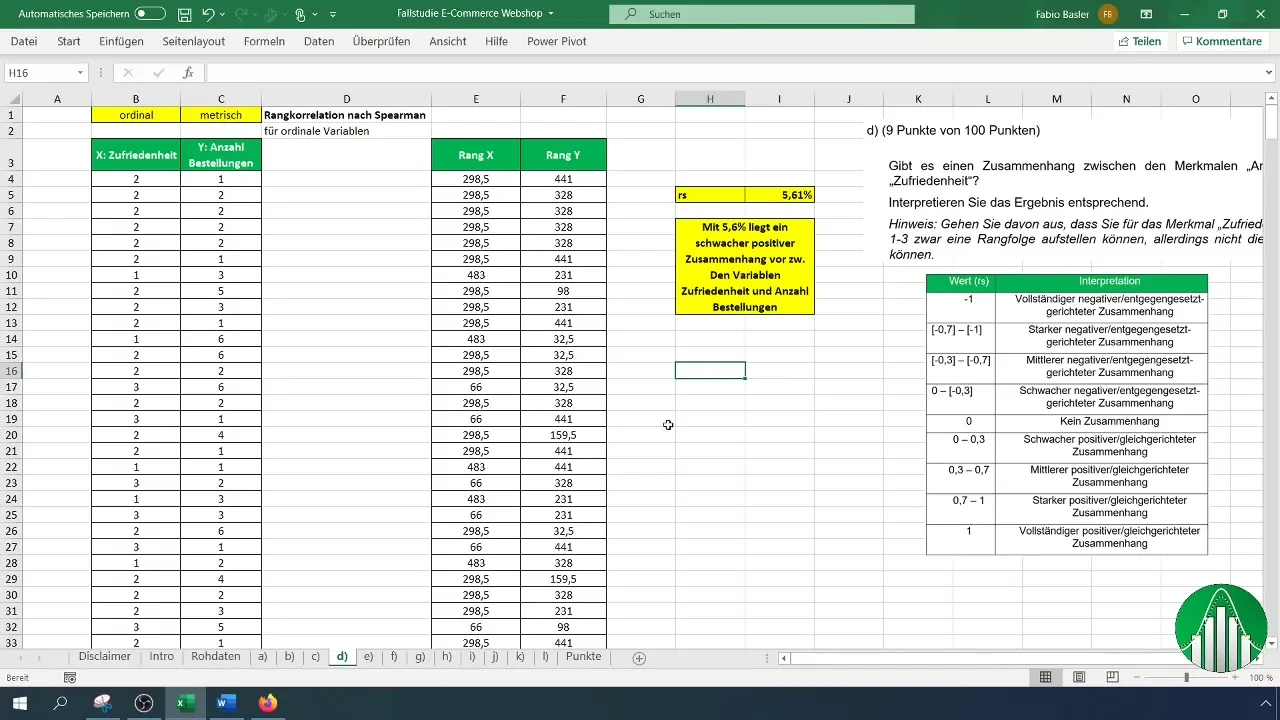Add a new sheet with plus icon
Screen dimensions: 1280x720
coord(639,658)
